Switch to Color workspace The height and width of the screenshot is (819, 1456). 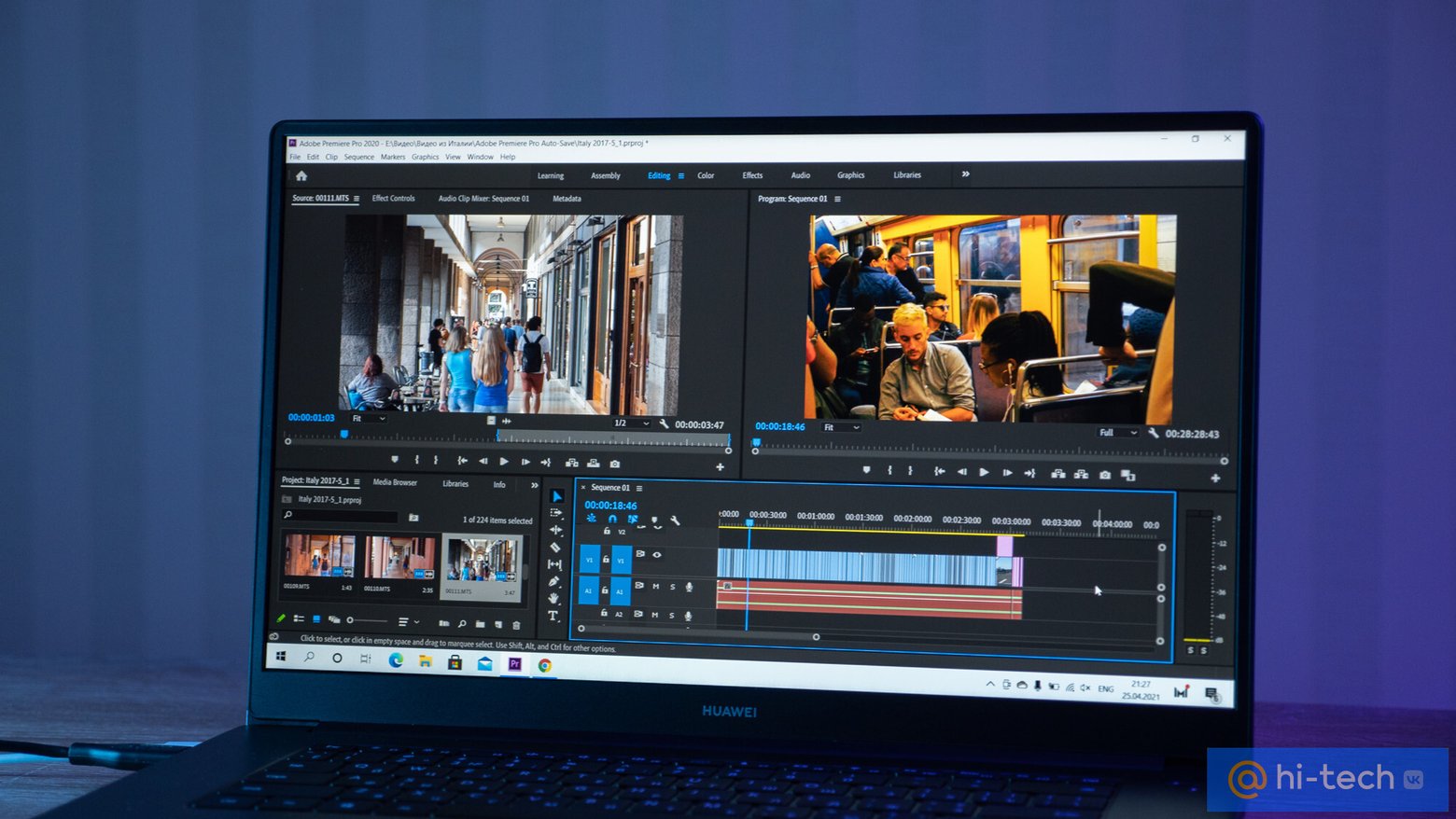[x=706, y=175]
